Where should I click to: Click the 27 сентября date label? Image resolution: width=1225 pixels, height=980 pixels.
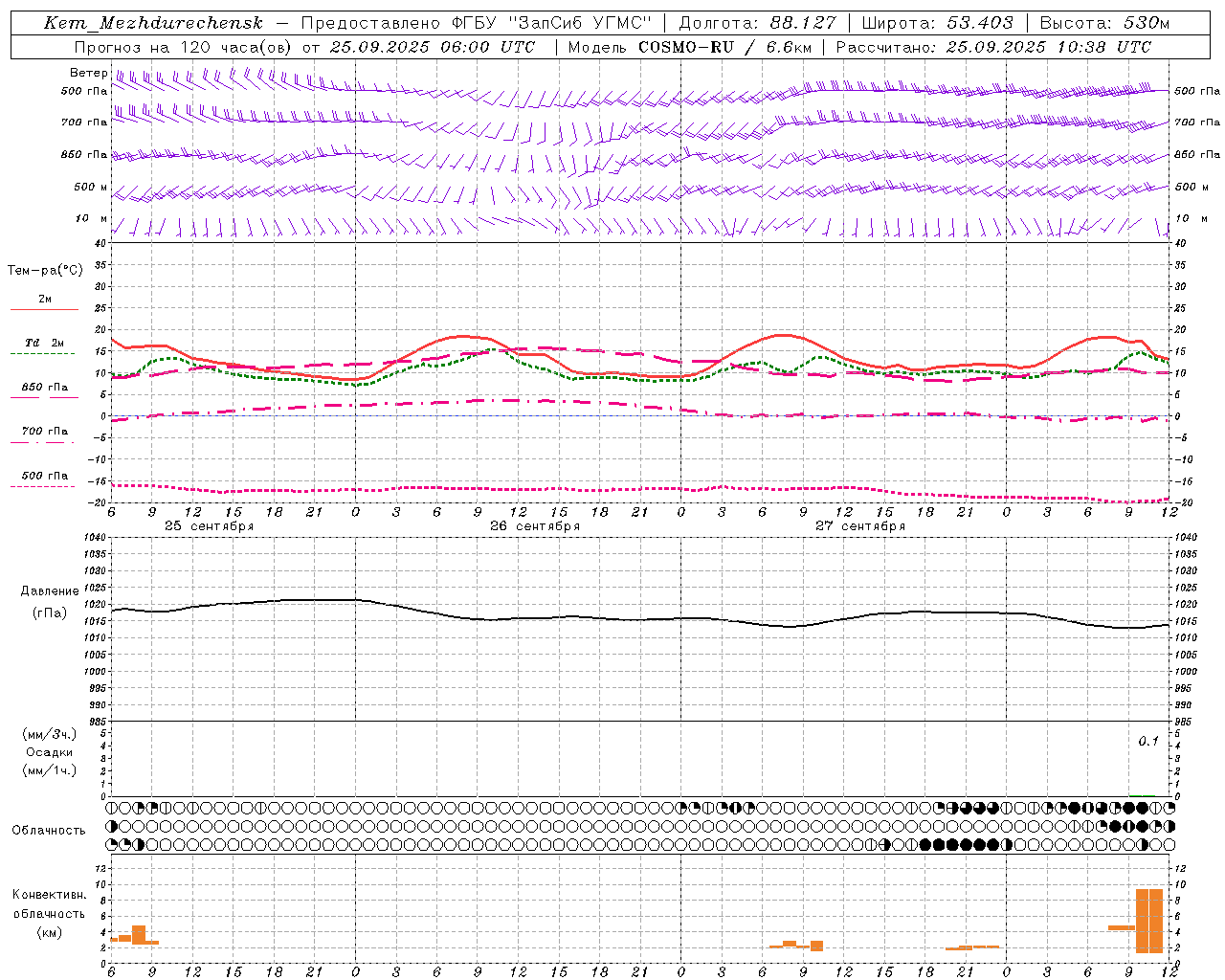pos(860,526)
